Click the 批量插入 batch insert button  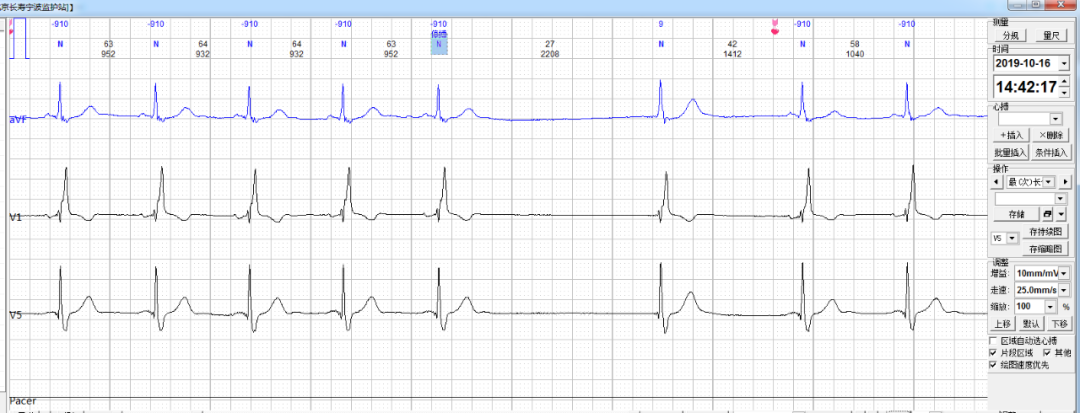point(1011,152)
